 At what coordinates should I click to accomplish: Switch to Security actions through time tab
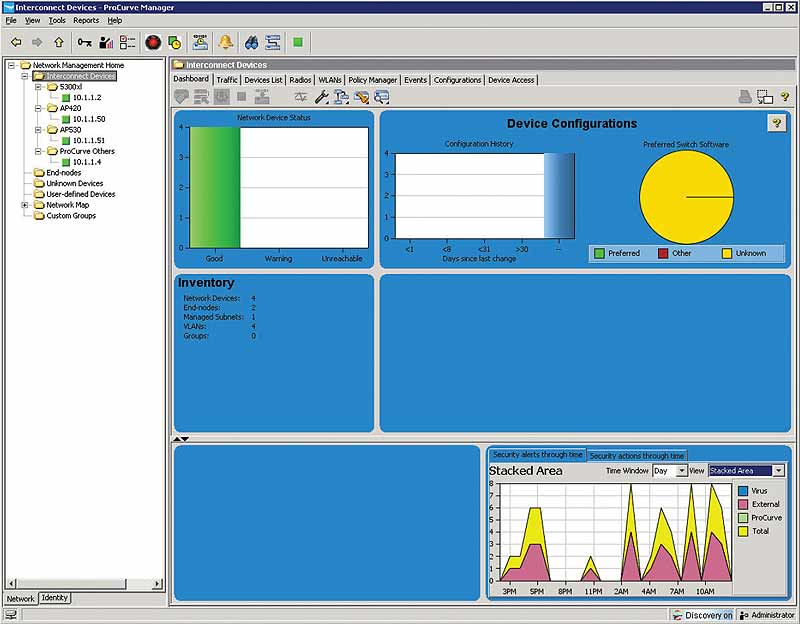click(640, 454)
